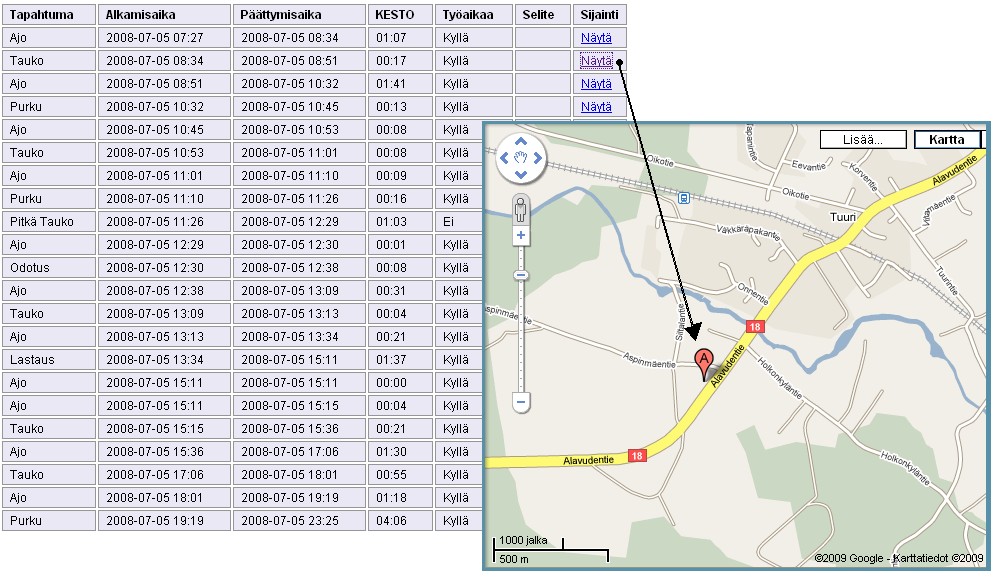Zoom in with the plus button
Viewport: 996px width, 586px height.
pos(521,236)
